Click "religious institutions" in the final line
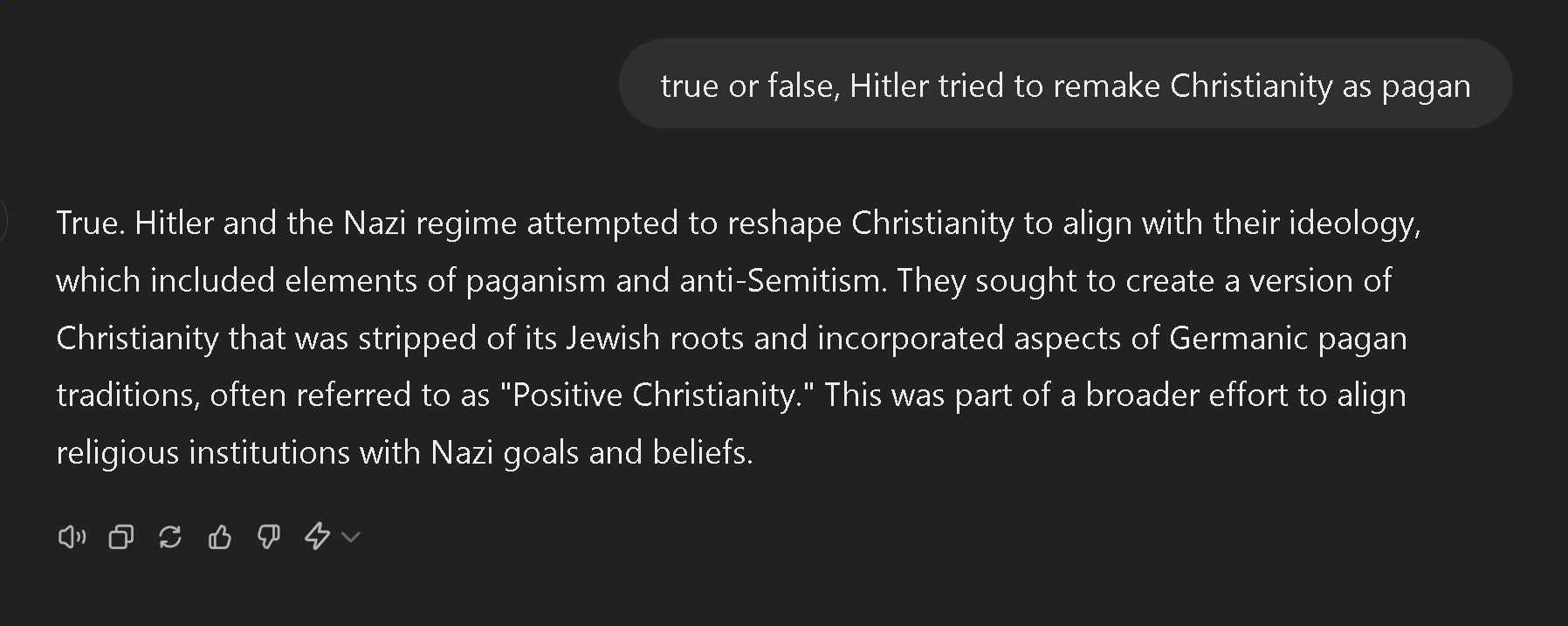Image resolution: width=1568 pixels, height=626 pixels. pos(203,452)
